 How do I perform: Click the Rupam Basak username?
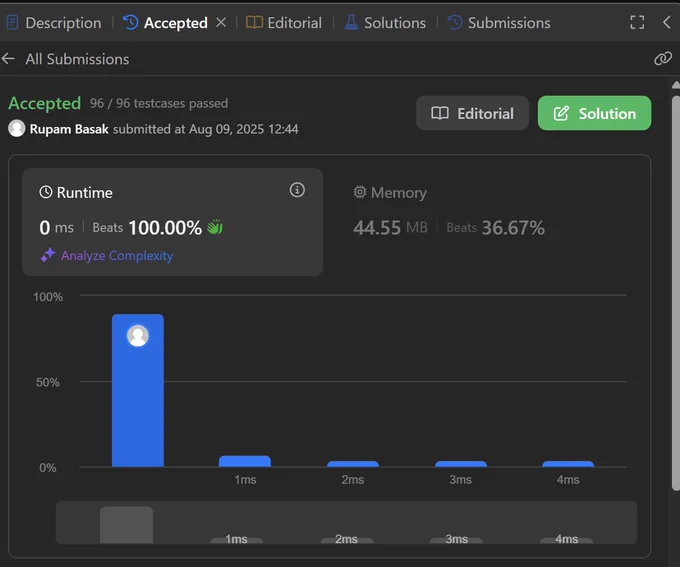coord(69,129)
